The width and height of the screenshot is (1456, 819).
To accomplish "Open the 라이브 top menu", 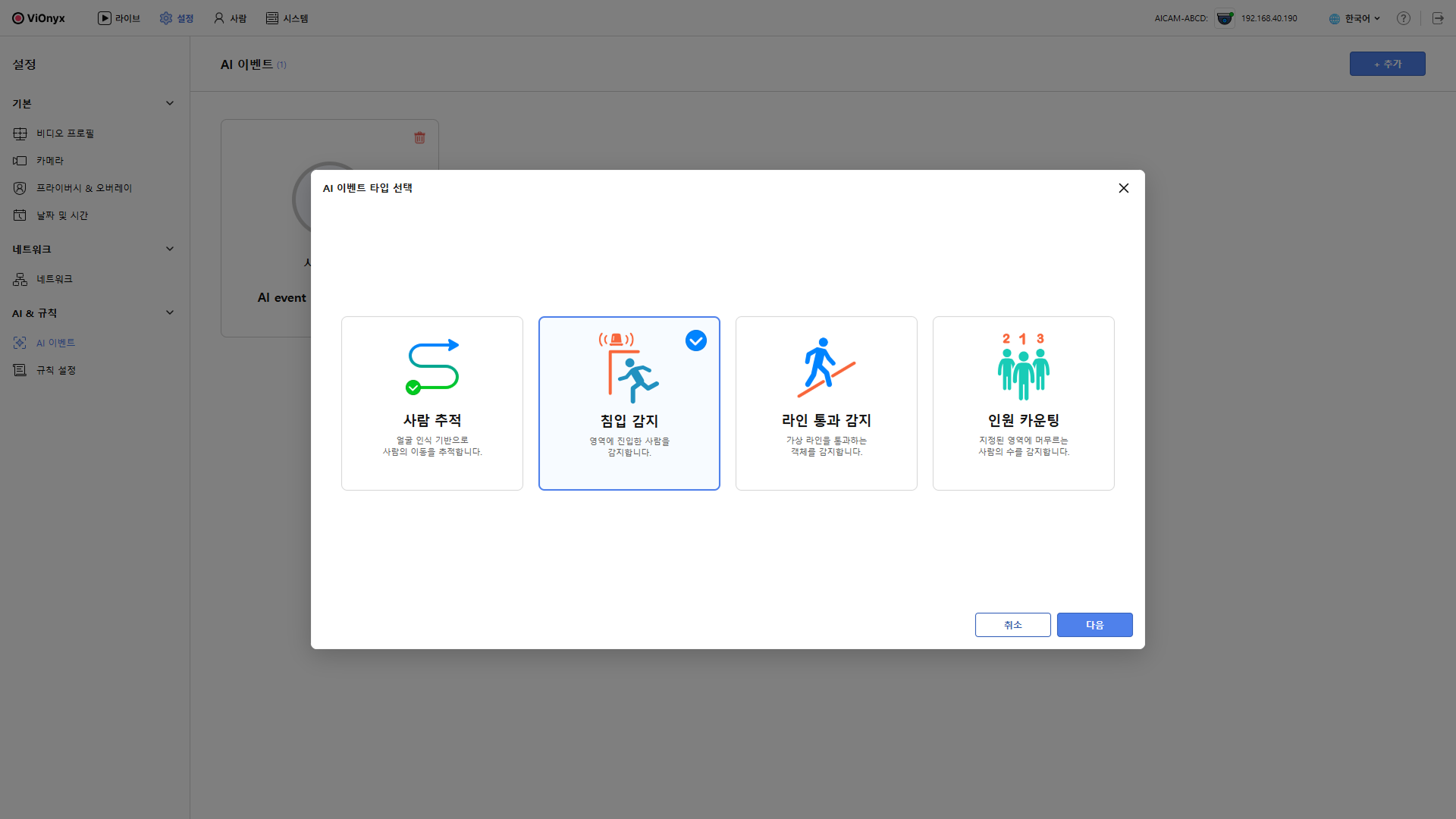I will (x=119, y=18).
